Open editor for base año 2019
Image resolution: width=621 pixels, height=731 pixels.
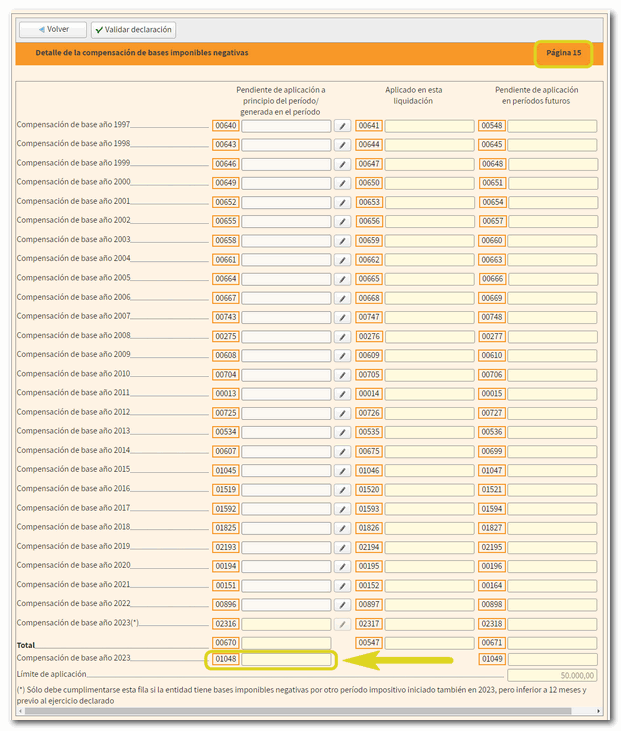point(342,547)
